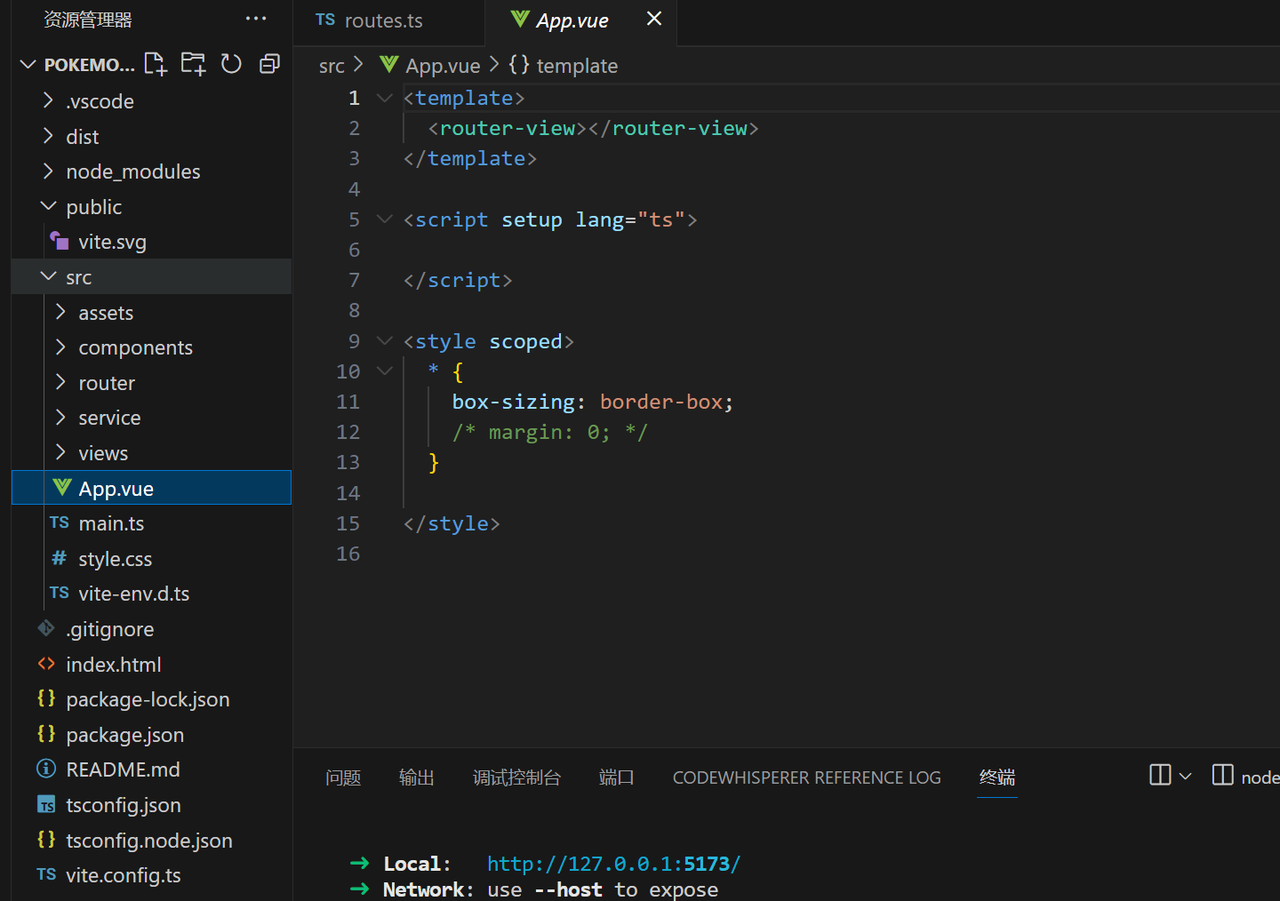Image resolution: width=1280 pixels, height=901 pixels.
Task: Open the http://127.0.0.1:5173/ link in terminal
Action: [614, 864]
